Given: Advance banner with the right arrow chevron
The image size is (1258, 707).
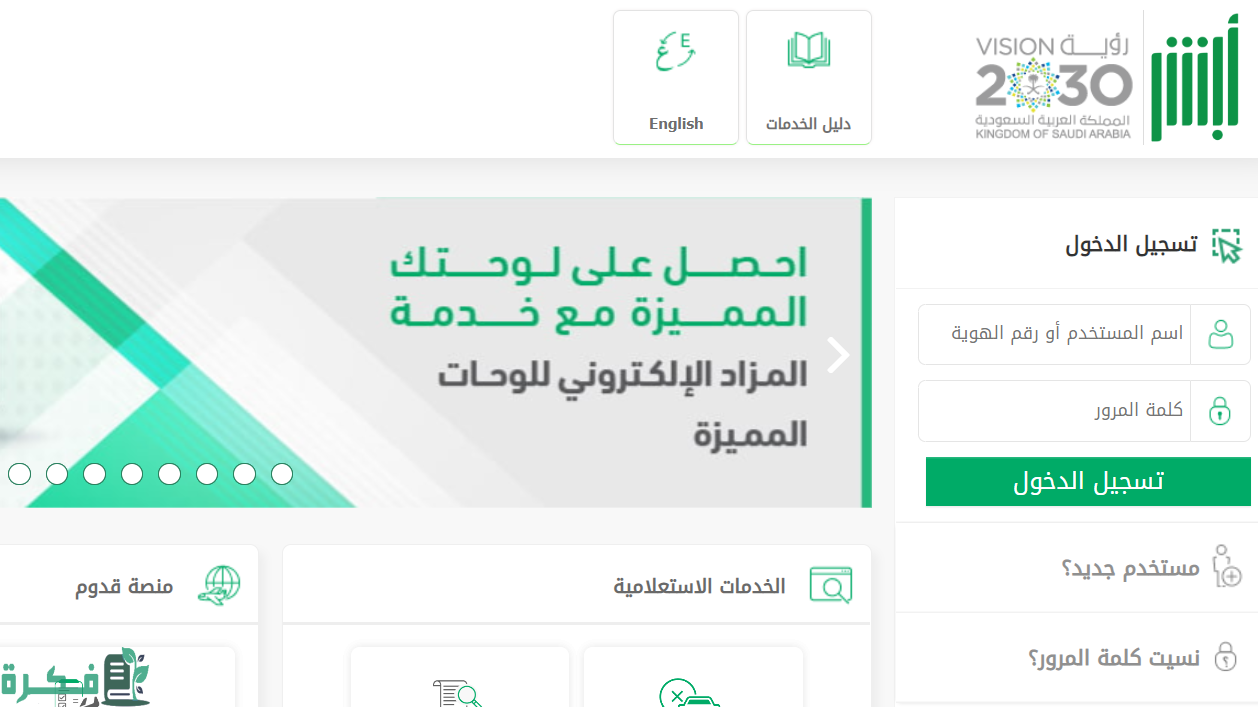Looking at the screenshot, I should (838, 354).
